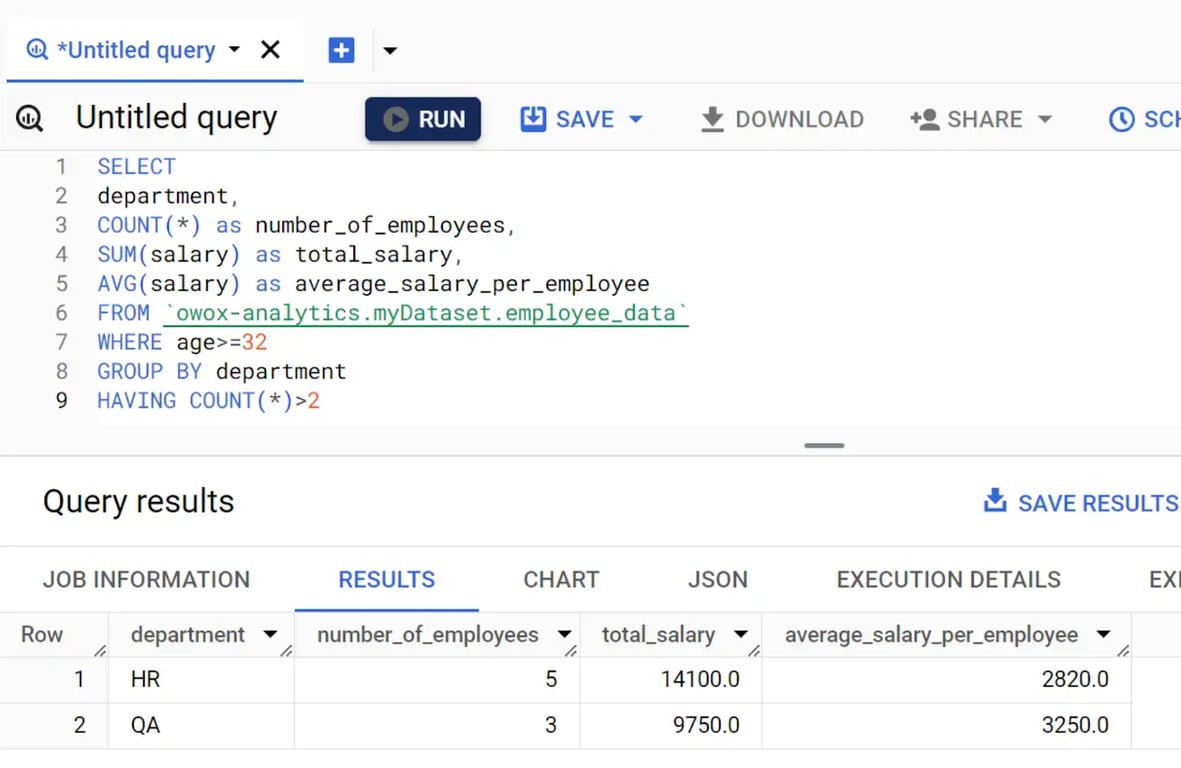
Task: Open the department column dropdown menu
Action: click(270, 635)
